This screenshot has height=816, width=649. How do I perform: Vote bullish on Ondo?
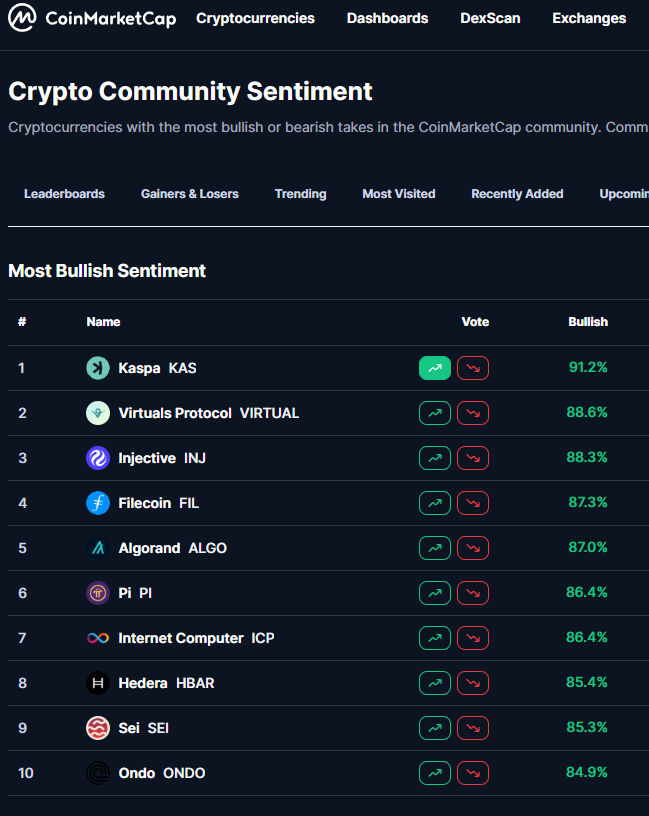coord(435,773)
